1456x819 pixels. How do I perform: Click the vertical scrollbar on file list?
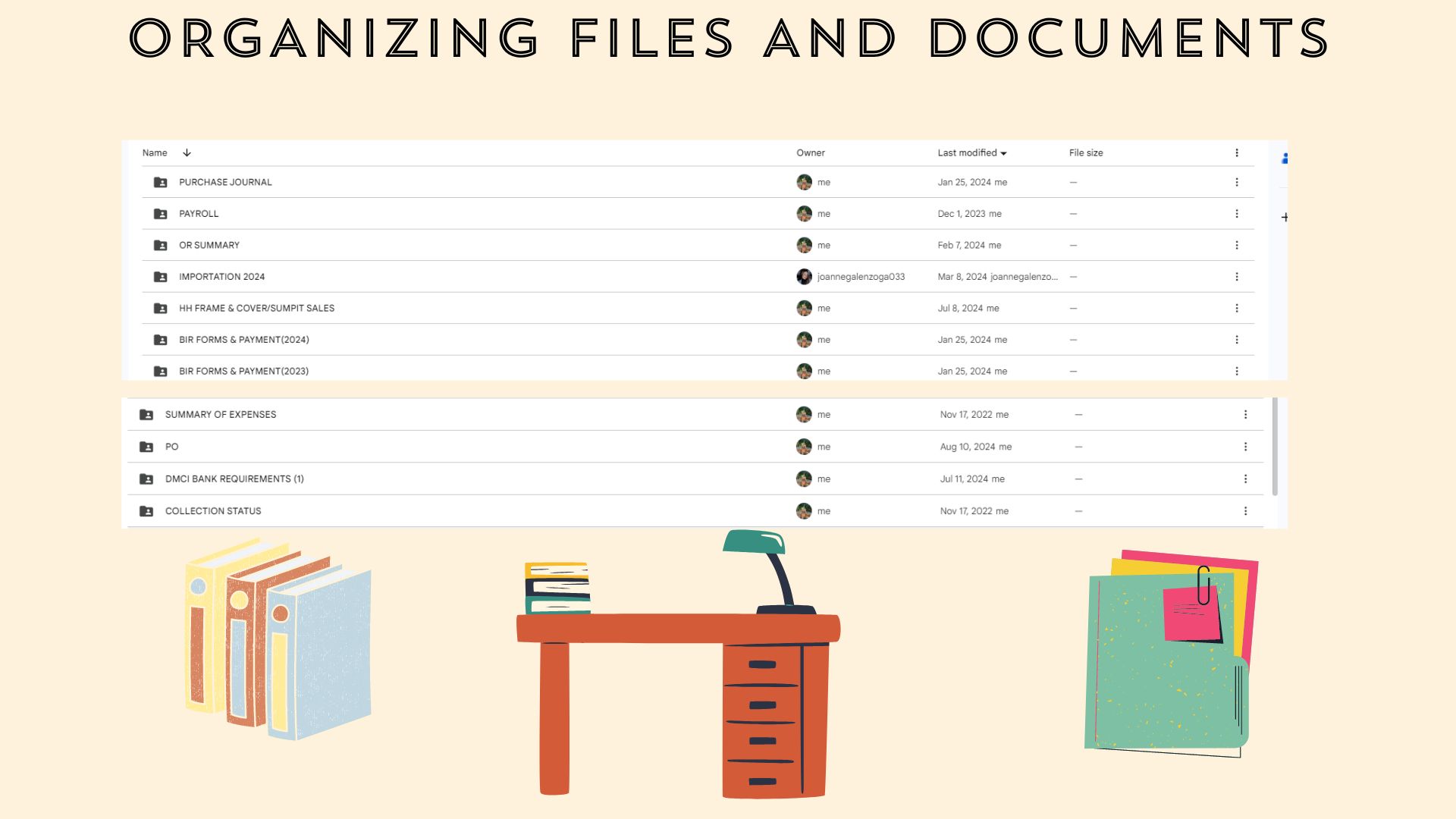[x=1275, y=447]
